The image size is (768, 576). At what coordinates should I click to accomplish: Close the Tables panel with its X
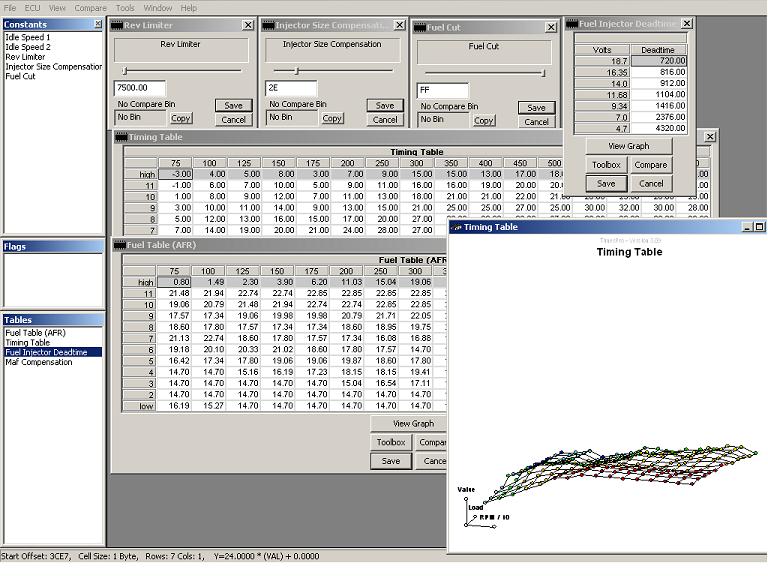98,320
